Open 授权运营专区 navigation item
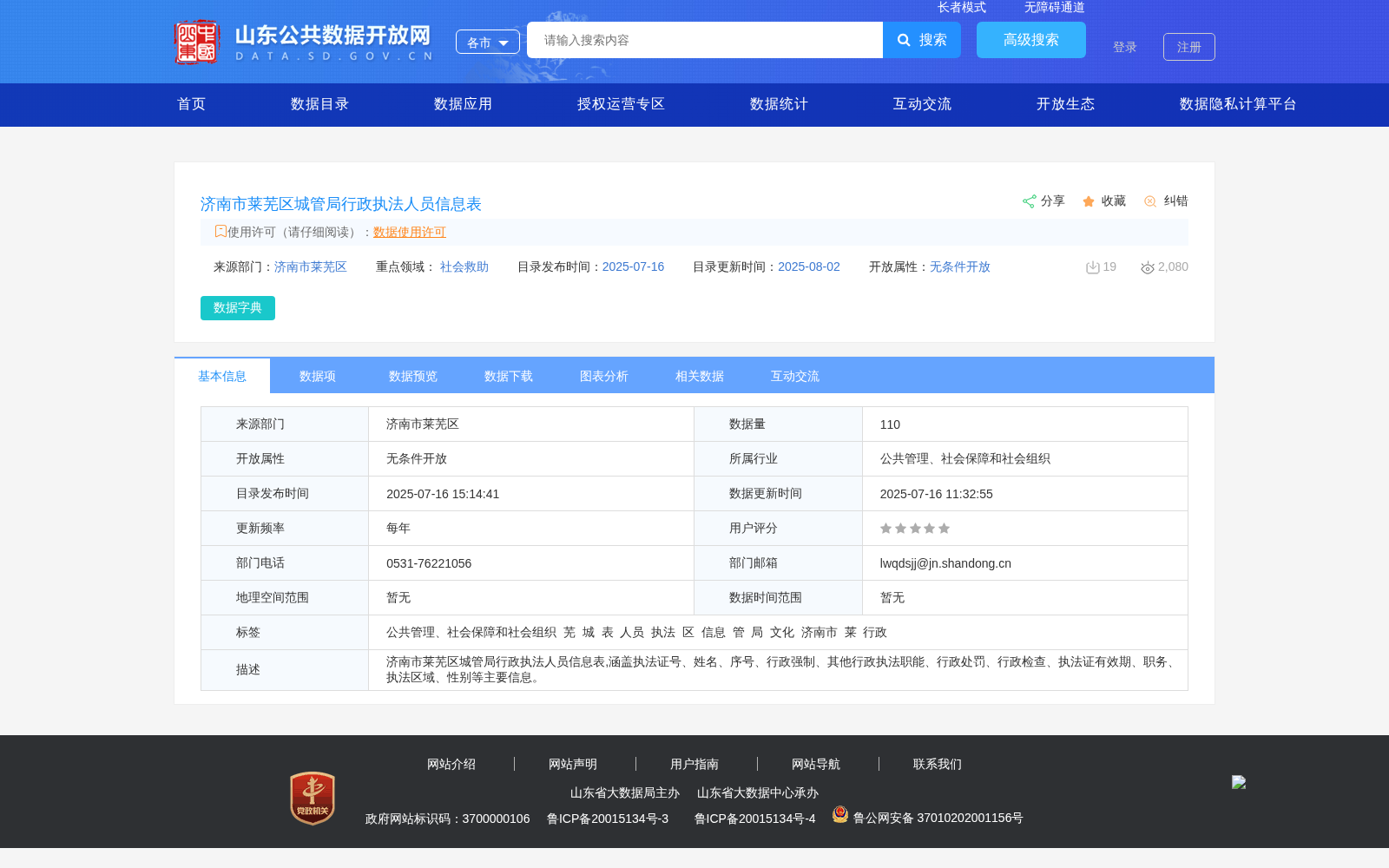This screenshot has height=868, width=1389. click(622, 104)
